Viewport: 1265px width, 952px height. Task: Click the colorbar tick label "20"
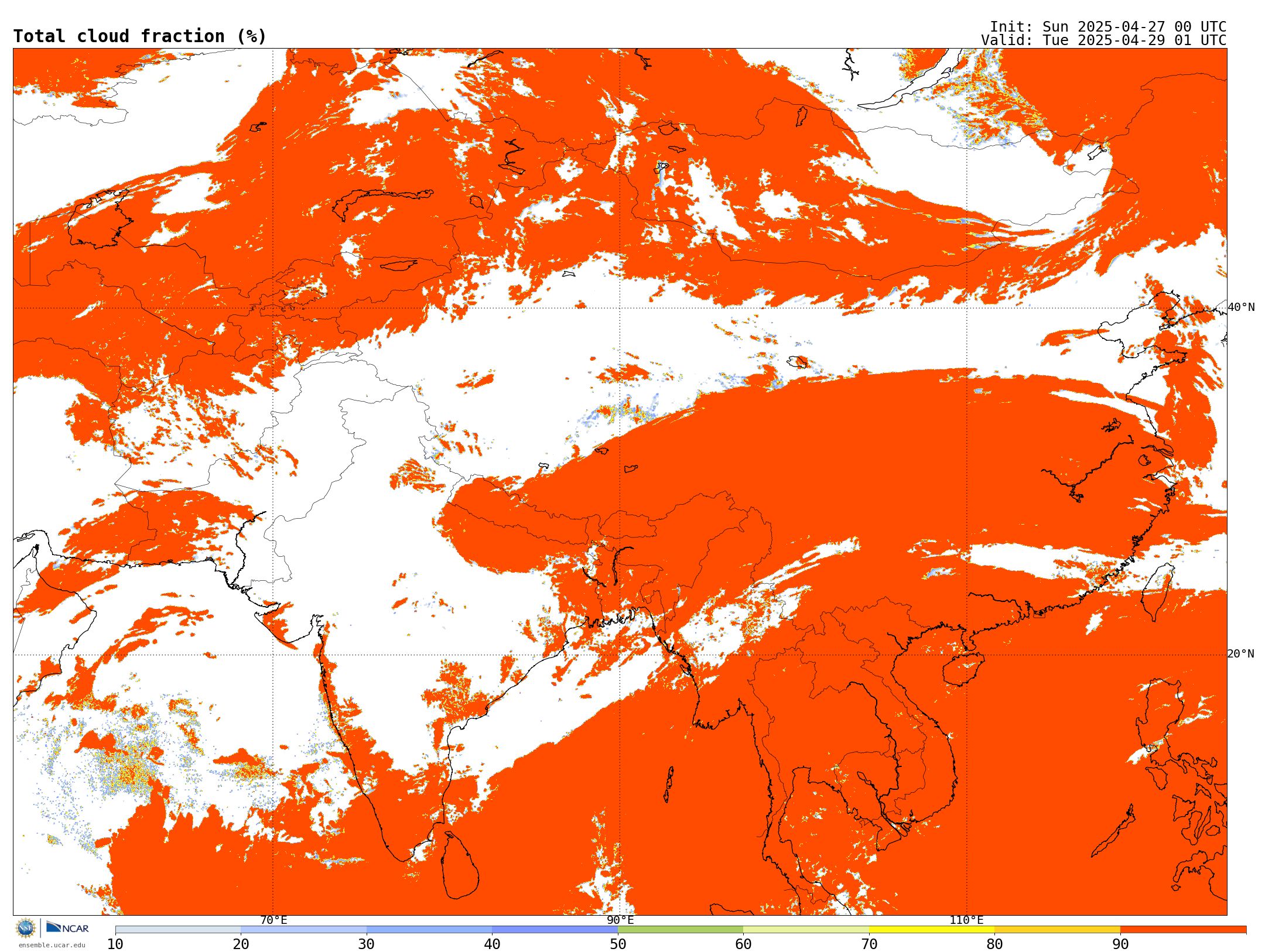(241, 944)
